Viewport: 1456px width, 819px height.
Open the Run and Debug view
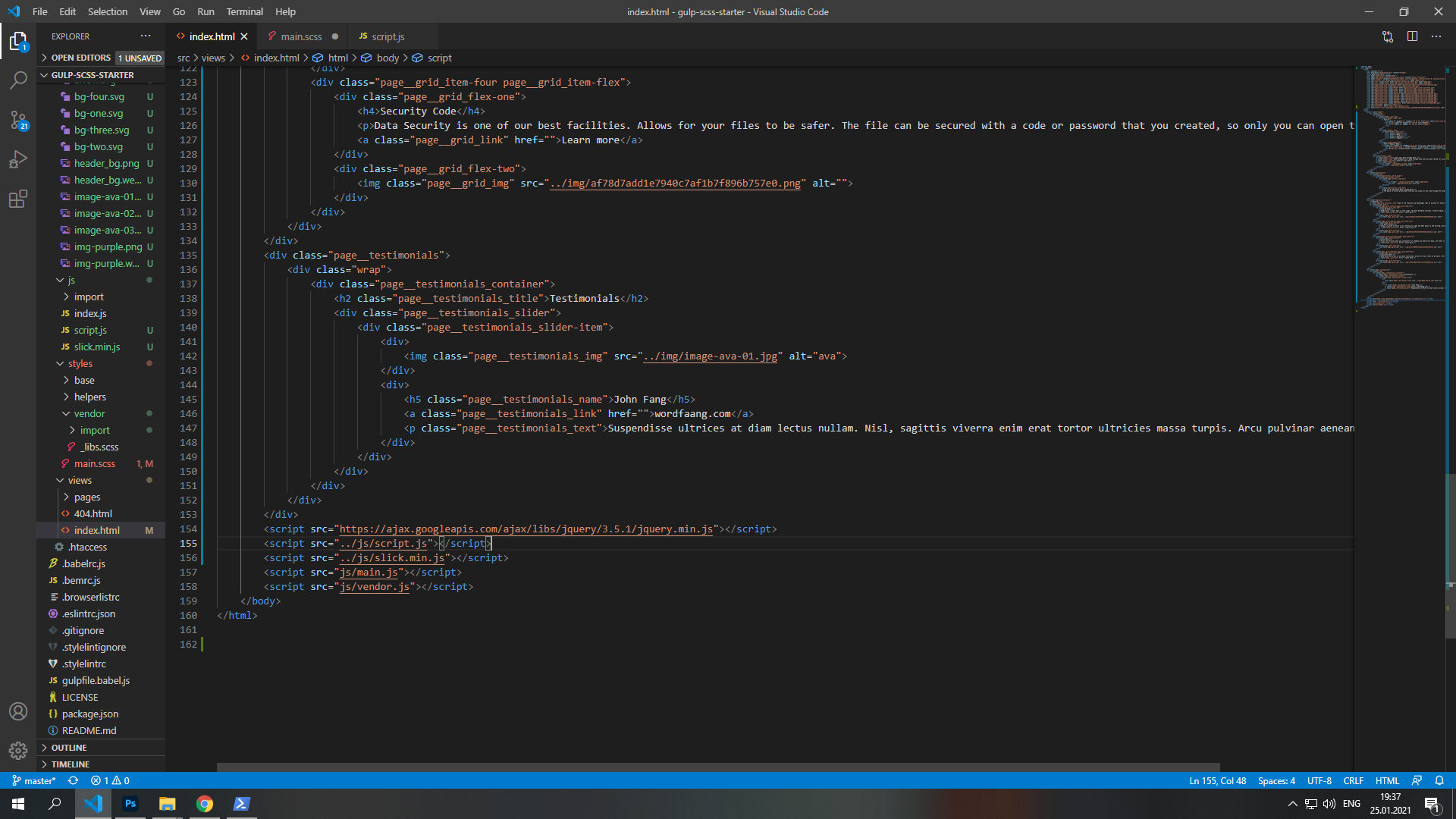coord(18,159)
